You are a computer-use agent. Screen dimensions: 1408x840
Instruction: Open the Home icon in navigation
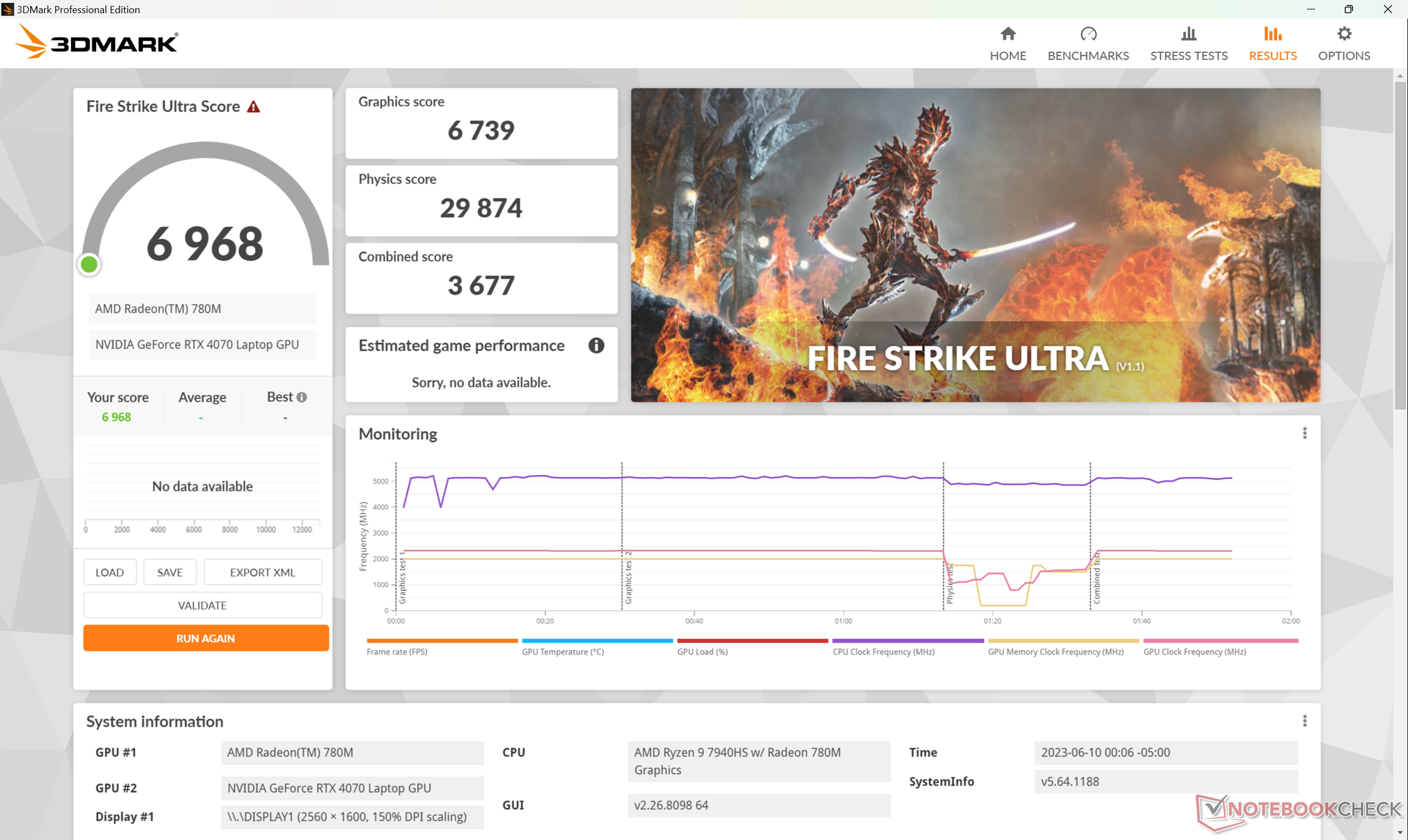(x=1008, y=34)
